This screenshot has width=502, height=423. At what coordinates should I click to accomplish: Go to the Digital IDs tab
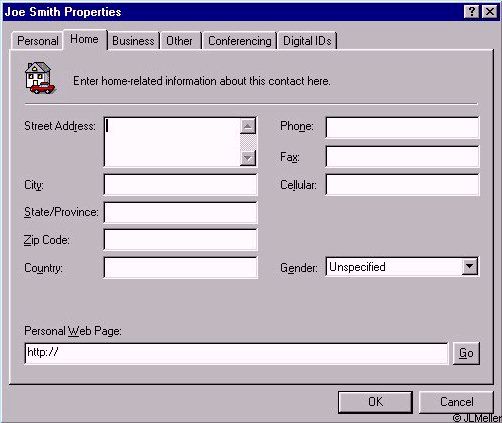[307, 41]
